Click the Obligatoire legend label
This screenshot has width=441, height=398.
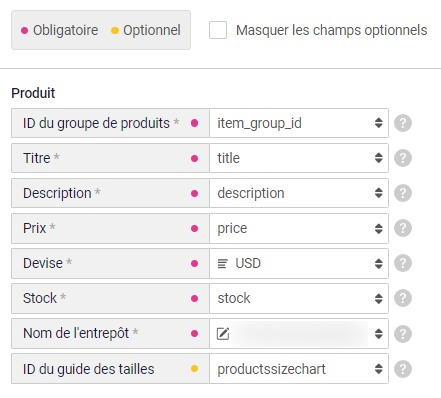coord(65,30)
